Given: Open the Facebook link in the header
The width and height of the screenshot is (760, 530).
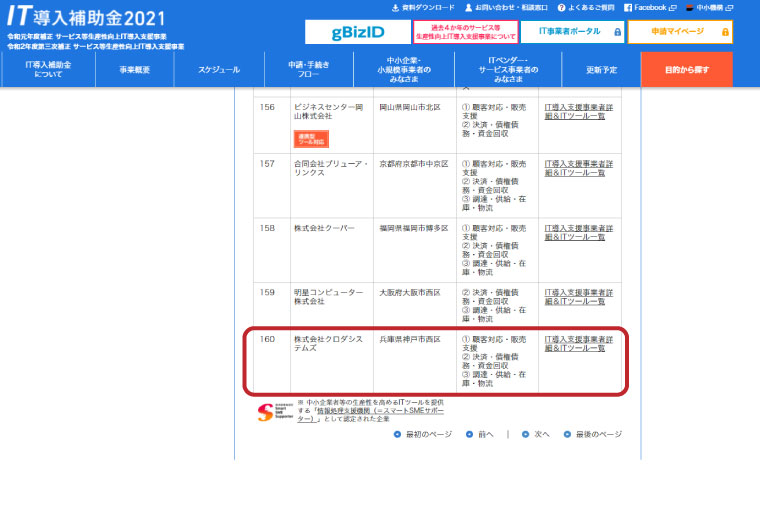Looking at the screenshot, I should pos(649,8).
